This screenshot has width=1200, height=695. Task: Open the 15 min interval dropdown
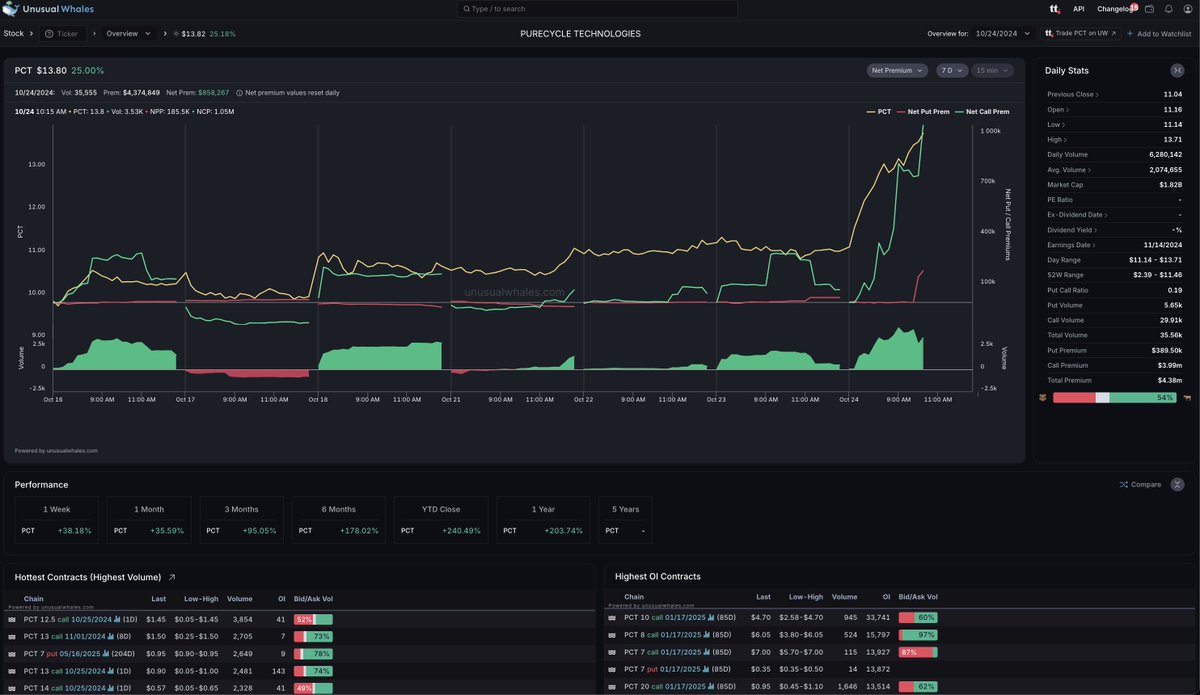(992, 71)
